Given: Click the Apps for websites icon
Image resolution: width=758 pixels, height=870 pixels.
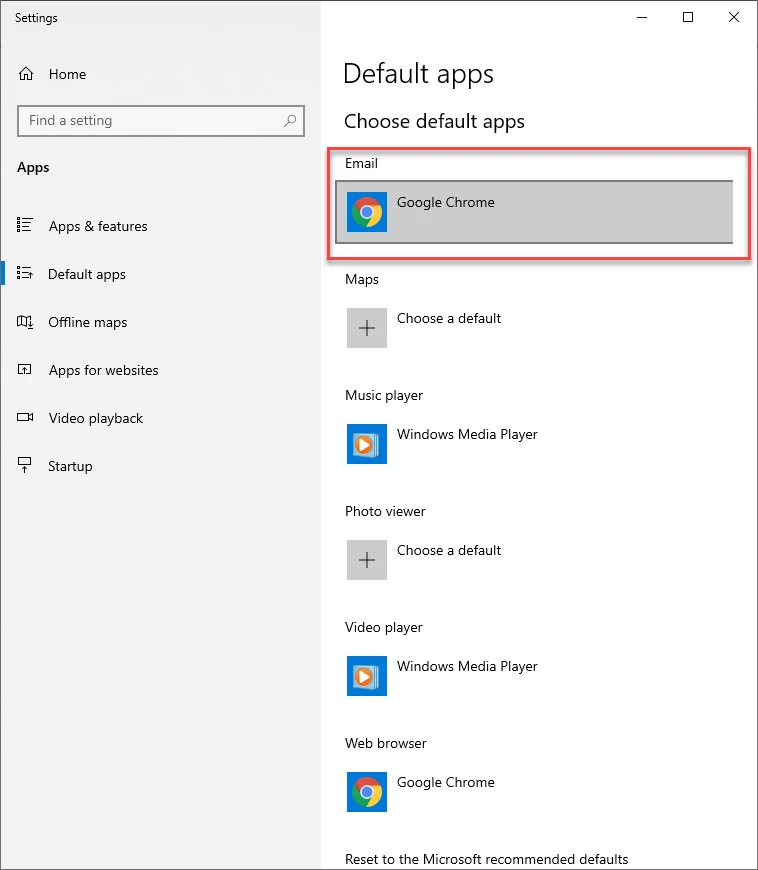Looking at the screenshot, I should [24, 370].
